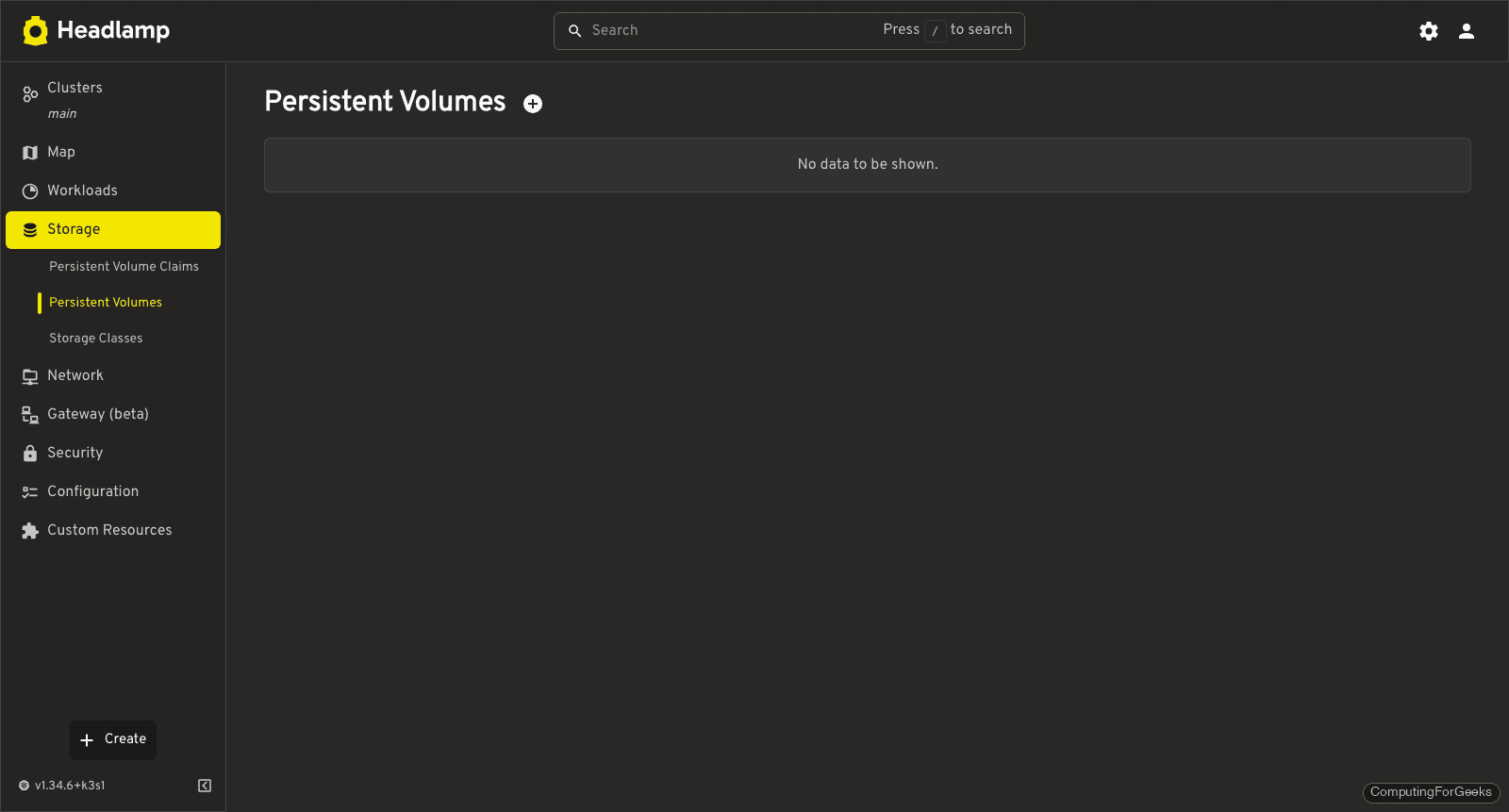The image size is (1509, 812).
Task: Click the Storage database icon
Action: click(x=30, y=230)
